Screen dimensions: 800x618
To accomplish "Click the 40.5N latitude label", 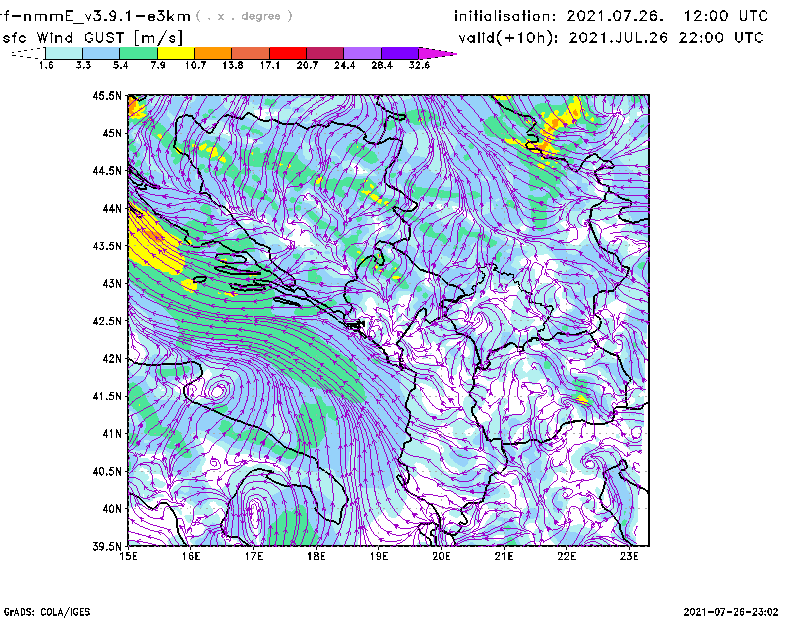I will [x=107, y=471].
